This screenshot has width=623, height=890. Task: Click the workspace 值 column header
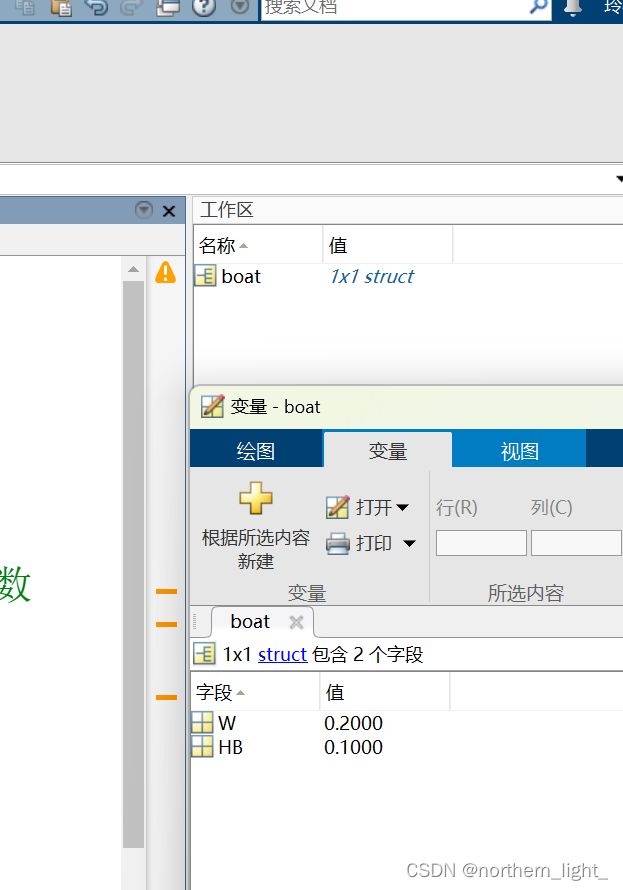tap(388, 245)
